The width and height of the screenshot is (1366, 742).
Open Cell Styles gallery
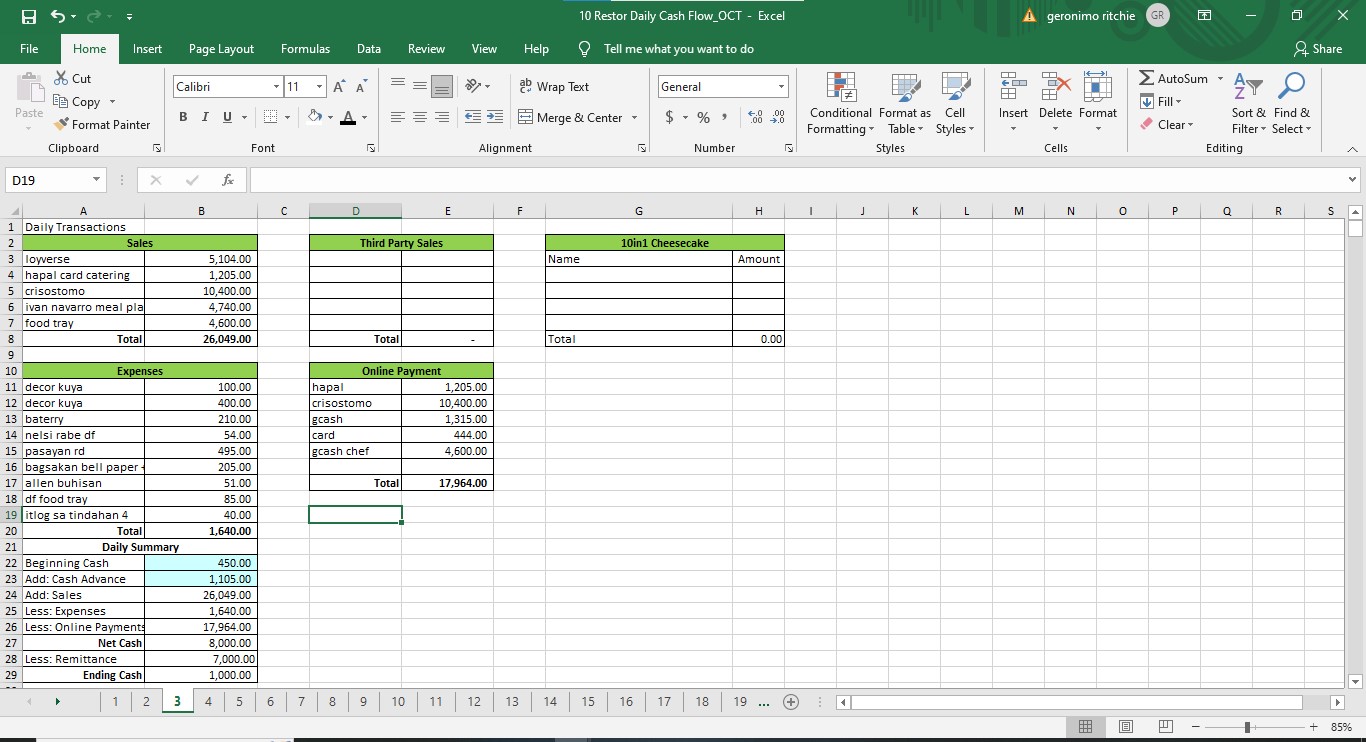[x=955, y=104]
